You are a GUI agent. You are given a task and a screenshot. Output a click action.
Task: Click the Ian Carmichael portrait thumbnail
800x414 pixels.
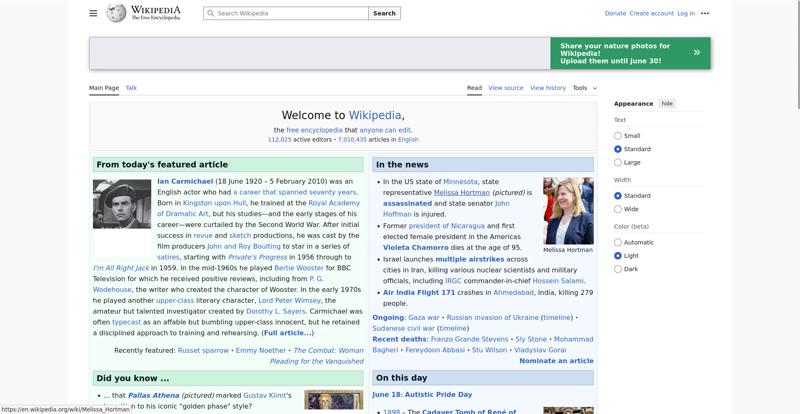[x=122, y=204]
